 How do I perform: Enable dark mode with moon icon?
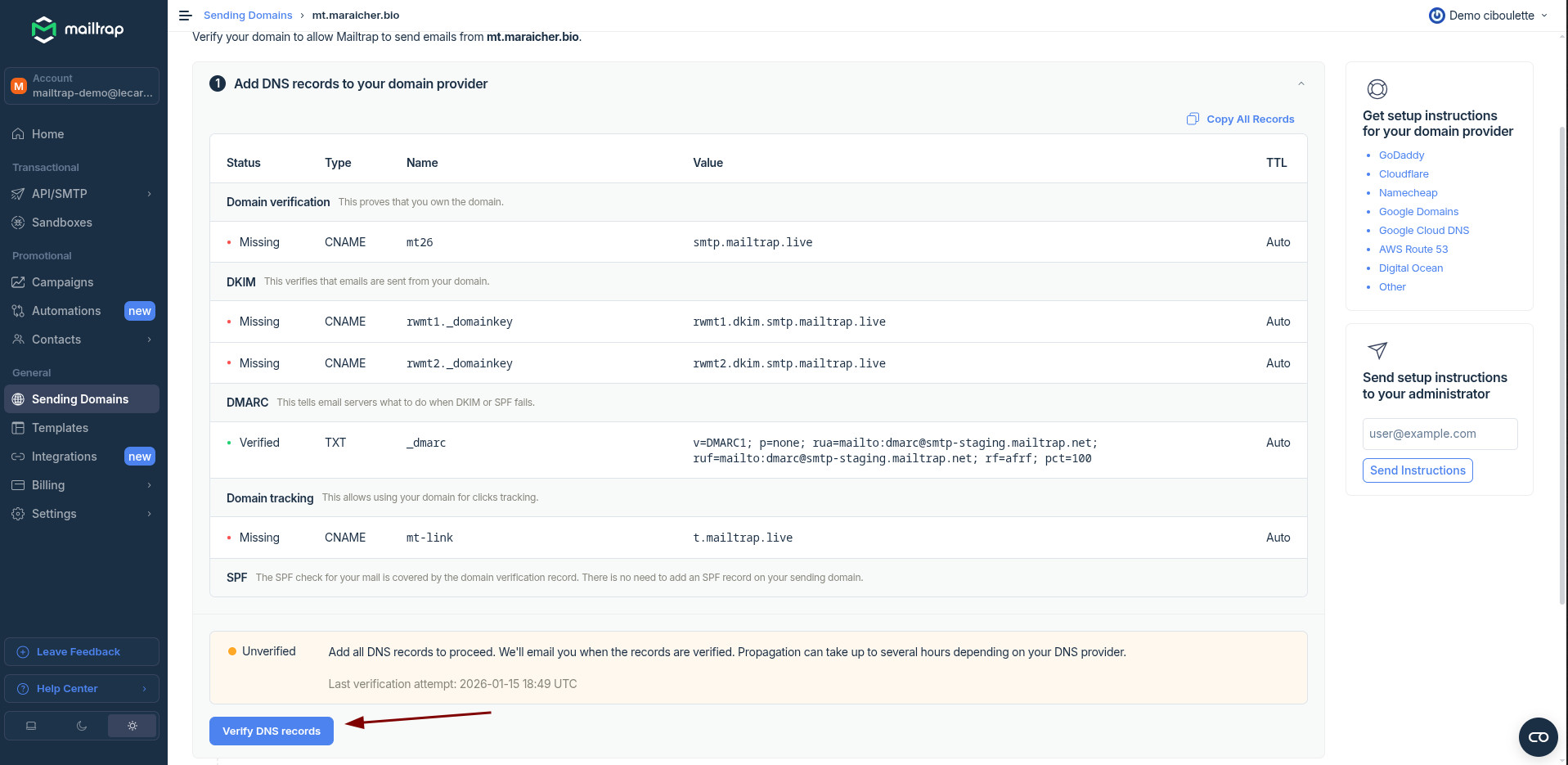82,726
